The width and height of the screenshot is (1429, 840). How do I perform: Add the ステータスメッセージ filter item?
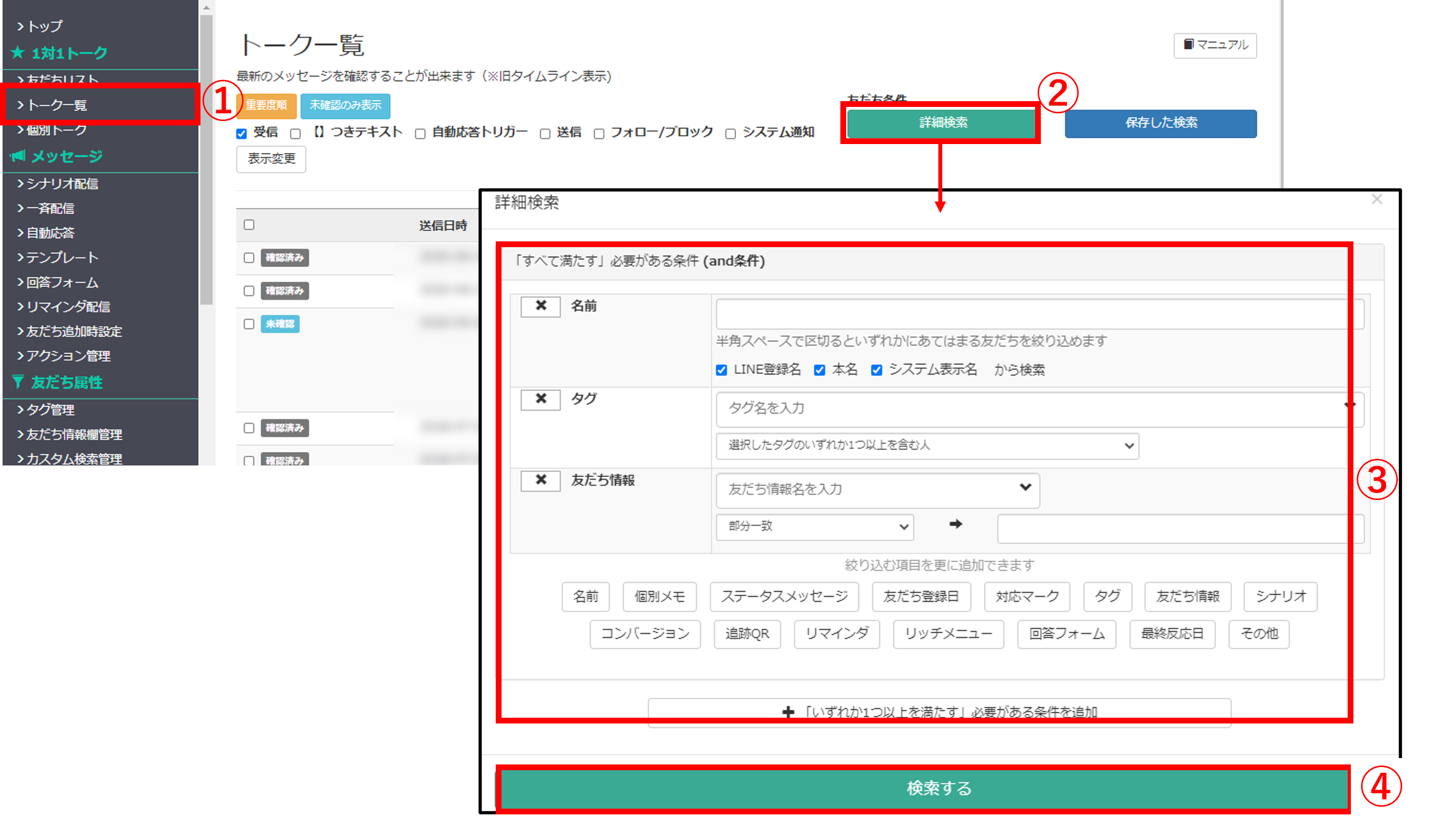click(x=784, y=597)
